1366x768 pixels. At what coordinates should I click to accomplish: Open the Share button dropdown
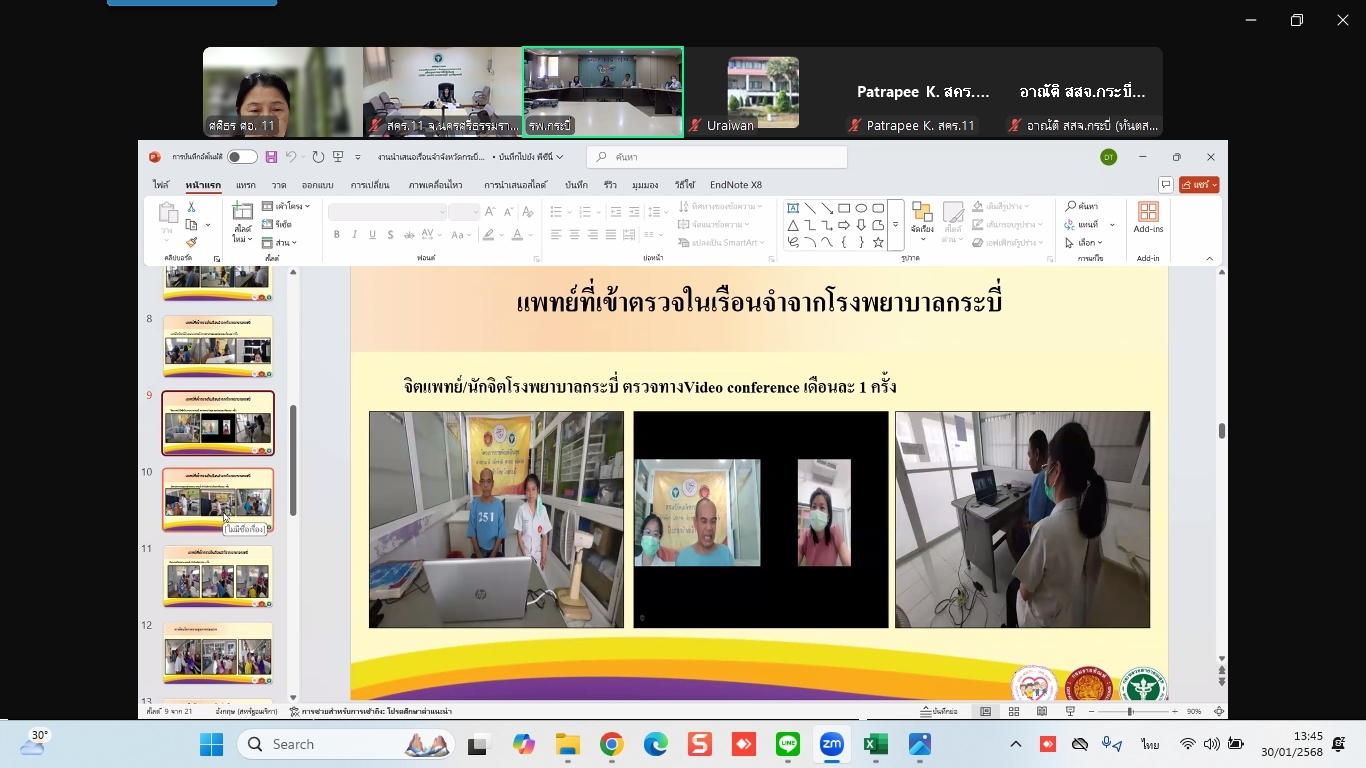tap(1199, 185)
